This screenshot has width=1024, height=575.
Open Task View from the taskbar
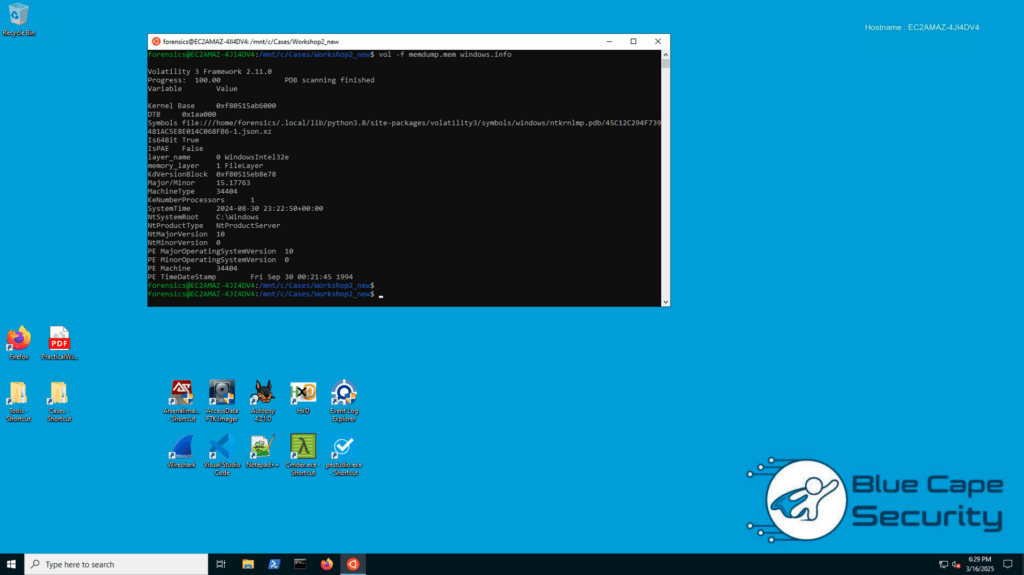click(221, 564)
